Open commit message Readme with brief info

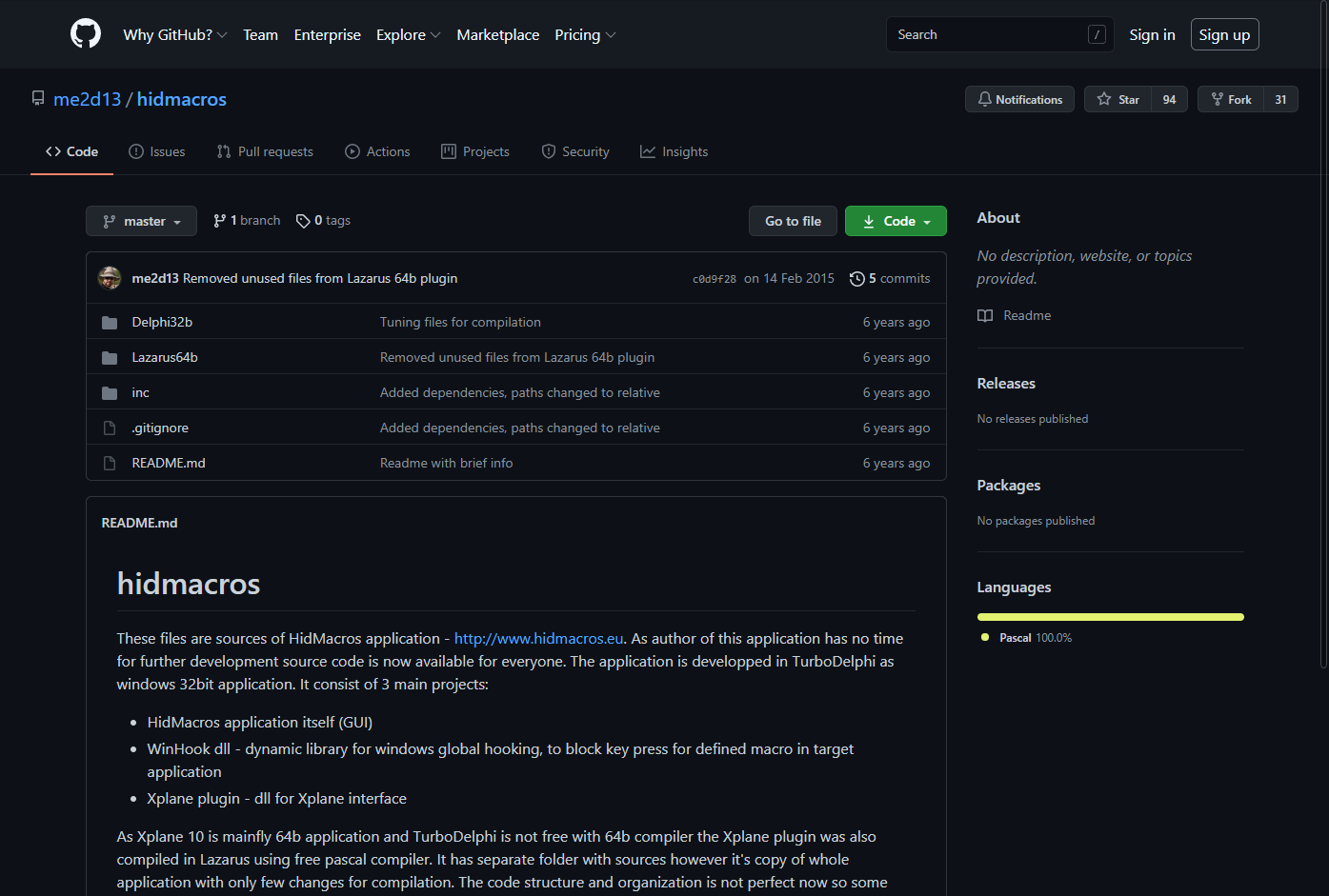tap(447, 464)
